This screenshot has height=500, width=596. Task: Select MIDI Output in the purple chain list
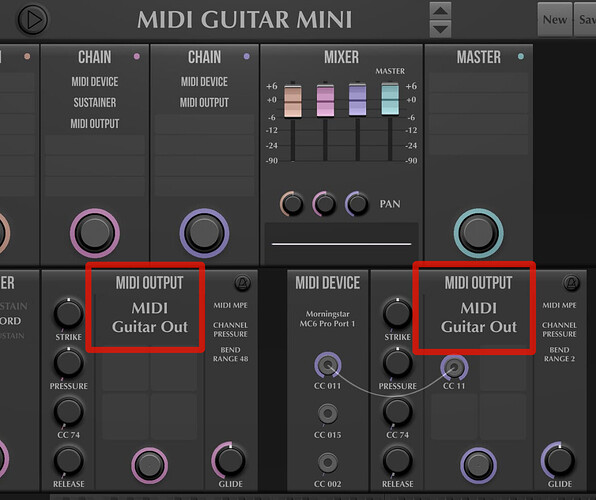click(204, 102)
